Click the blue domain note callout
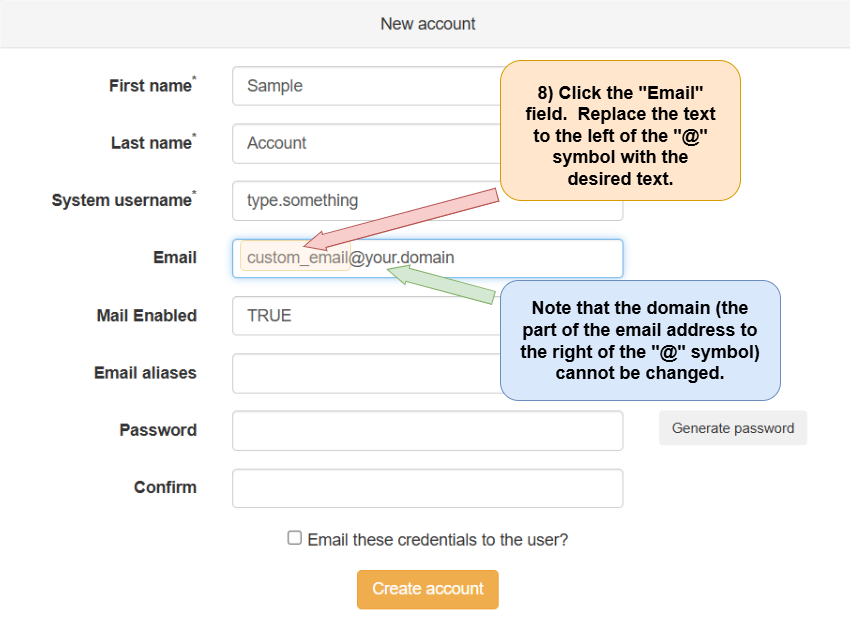Image resolution: width=850 pixels, height=624 pixels. [x=640, y=340]
